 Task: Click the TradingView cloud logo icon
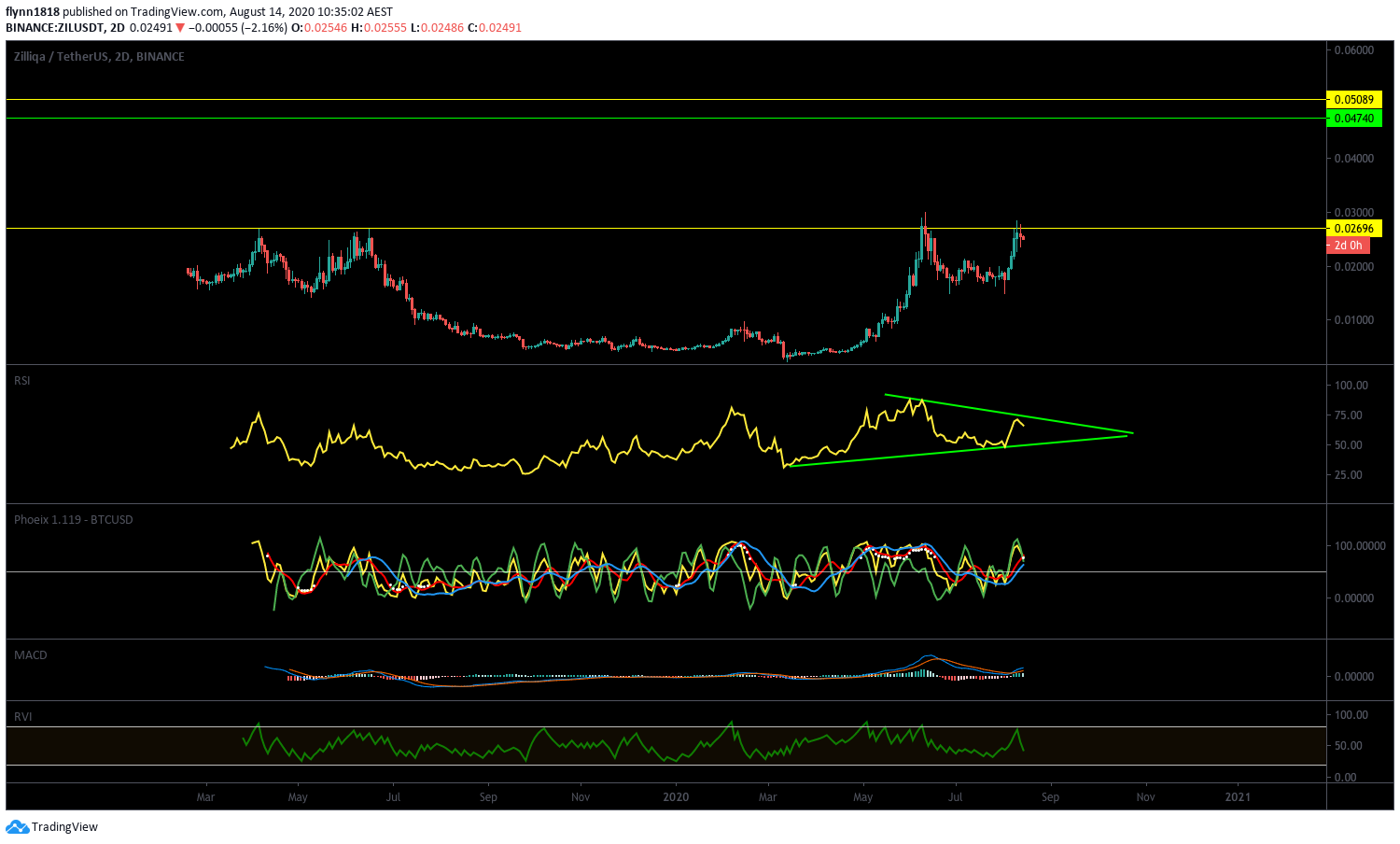coord(17,827)
